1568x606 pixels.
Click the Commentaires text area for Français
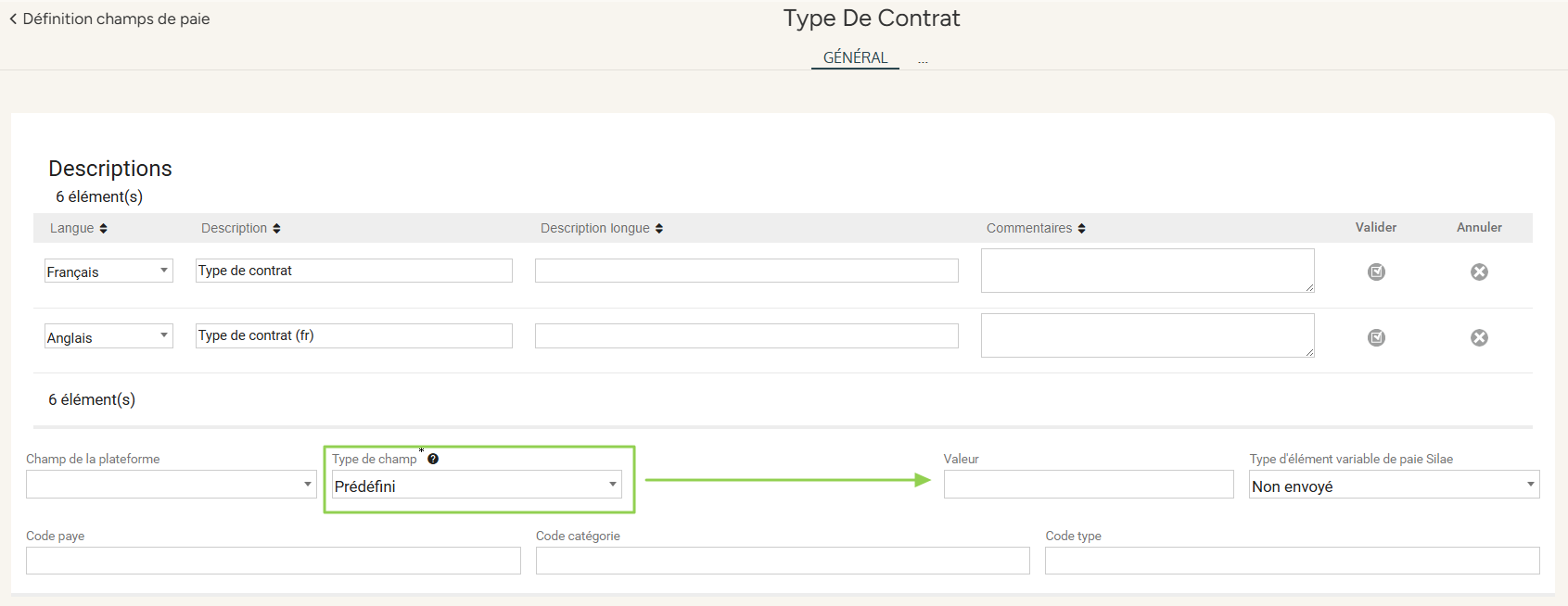[1147, 271]
